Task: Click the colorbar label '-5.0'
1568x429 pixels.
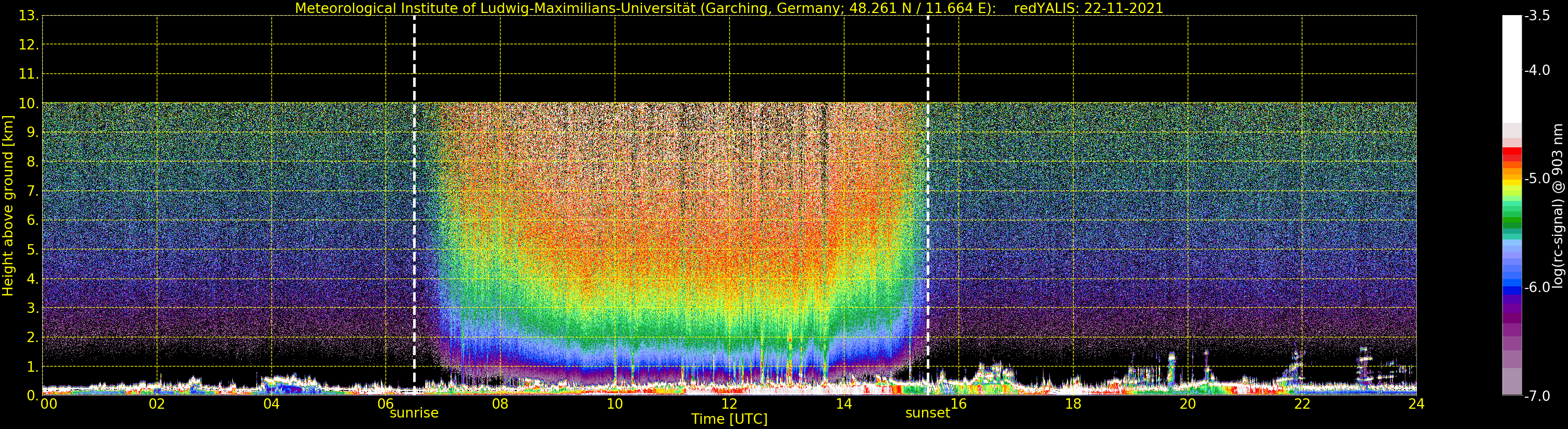Action: [x=1537, y=178]
